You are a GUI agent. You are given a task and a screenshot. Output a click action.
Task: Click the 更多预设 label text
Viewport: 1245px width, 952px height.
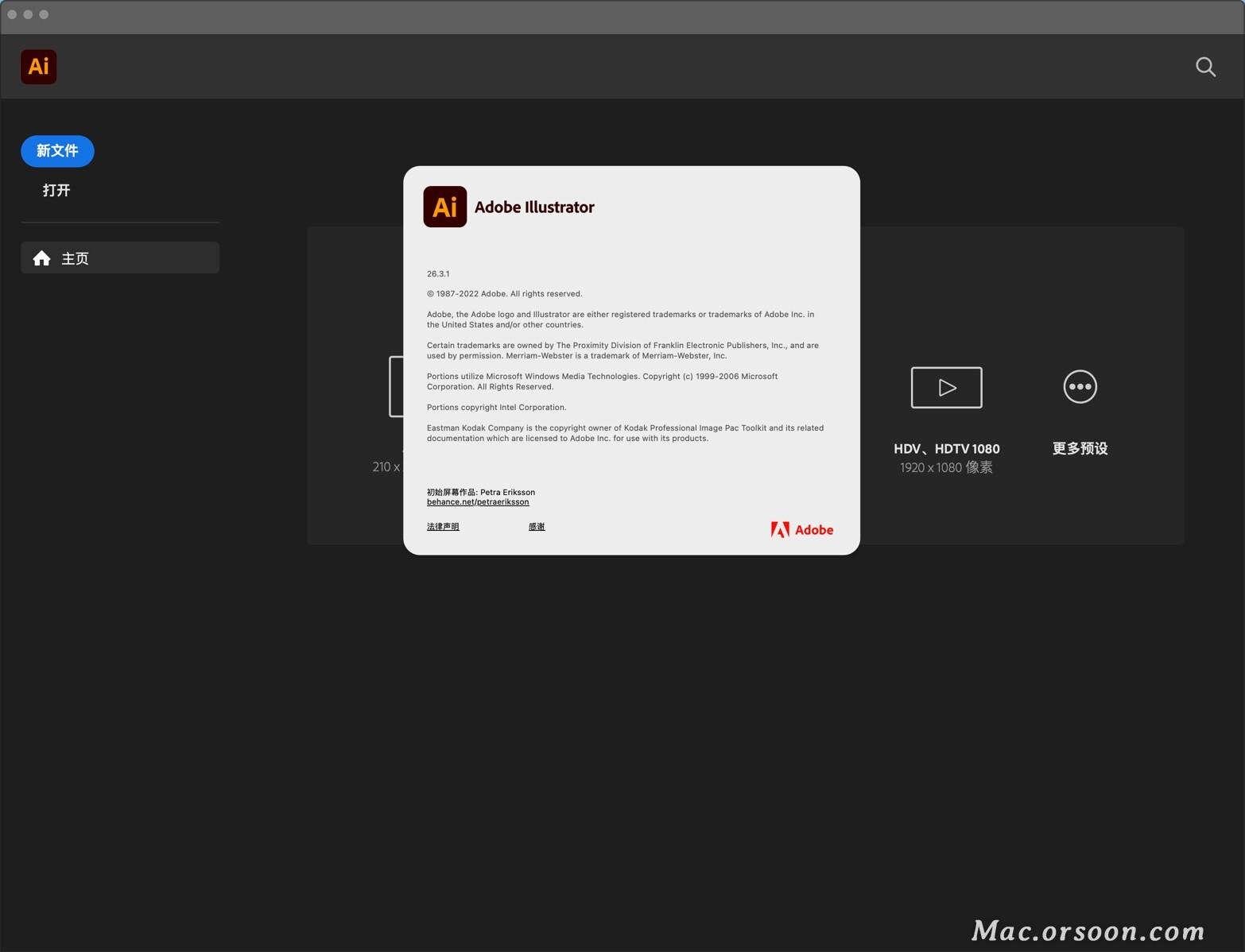point(1080,448)
